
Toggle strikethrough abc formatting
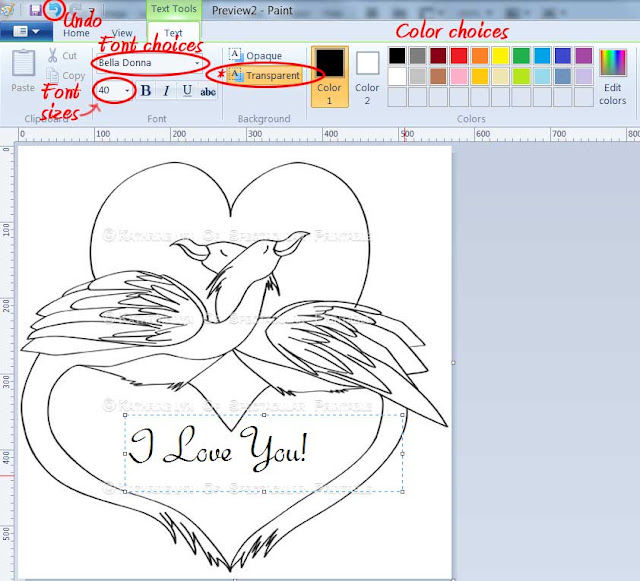[x=208, y=91]
